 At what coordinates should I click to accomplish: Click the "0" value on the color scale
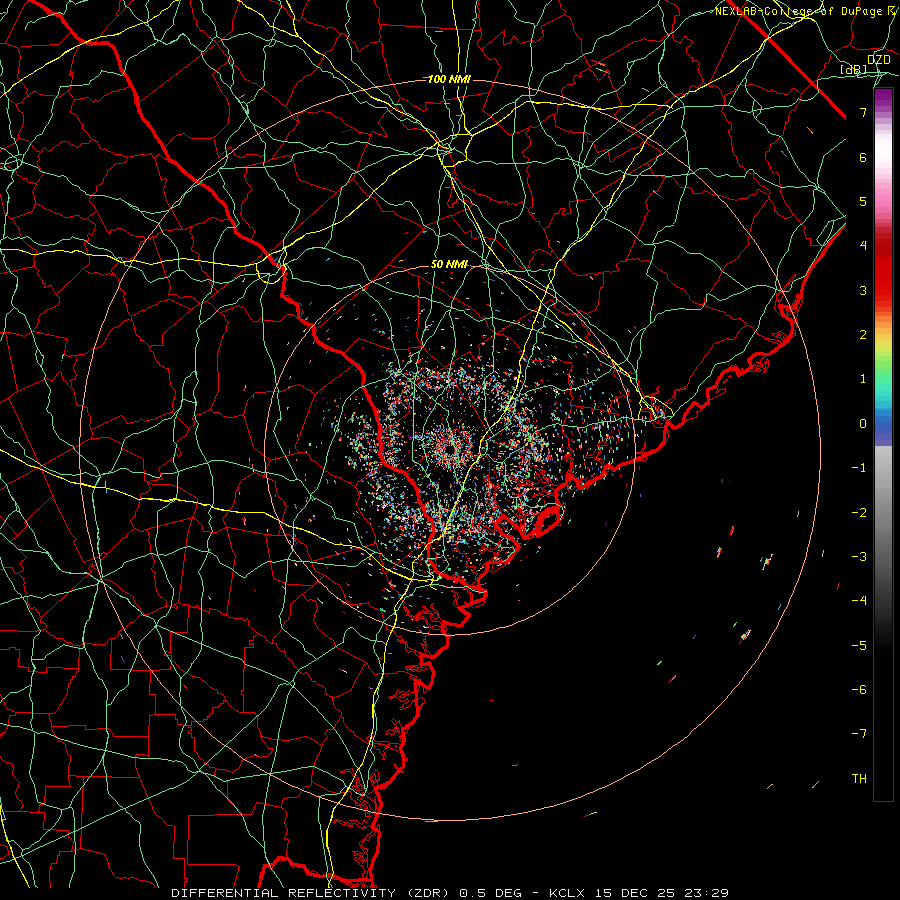coord(863,424)
